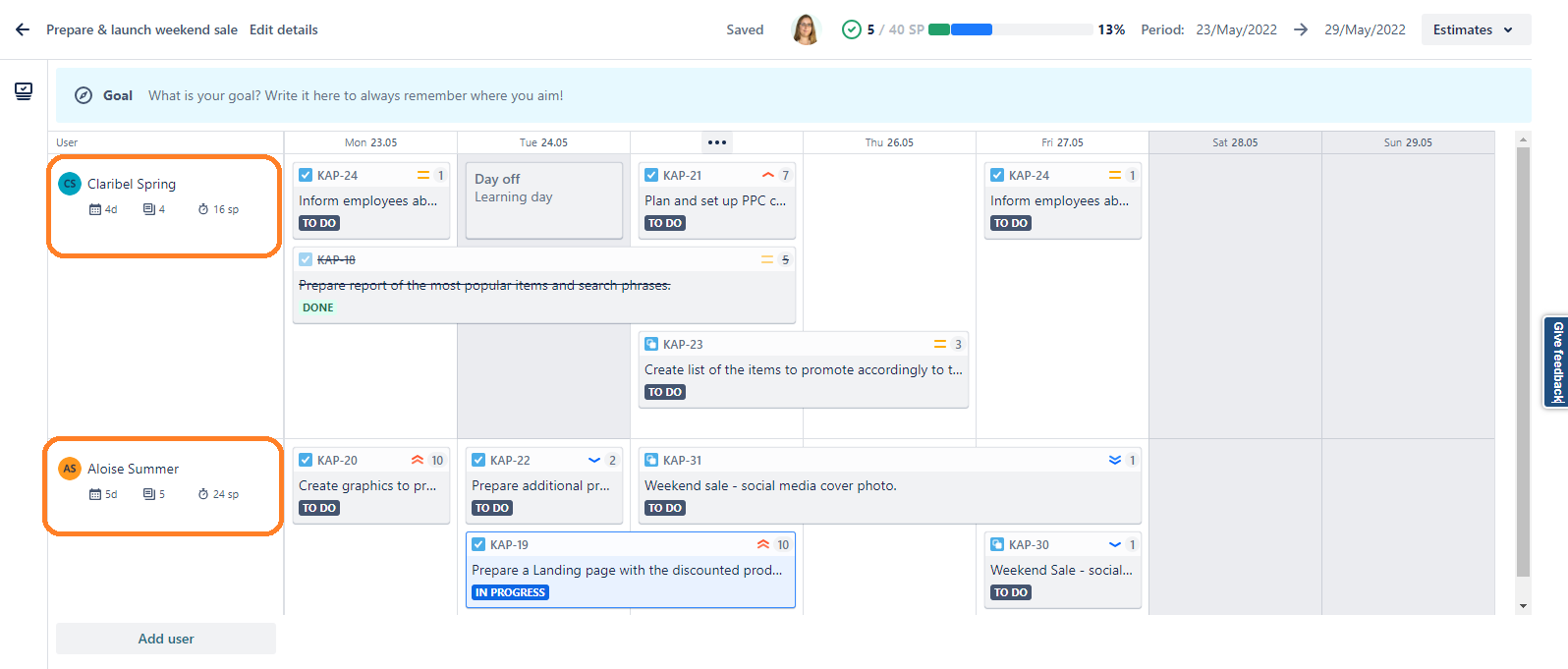The width and height of the screenshot is (1568, 669).
Task: Open the board view icon in left sidebar
Action: (x=24, y=91)
